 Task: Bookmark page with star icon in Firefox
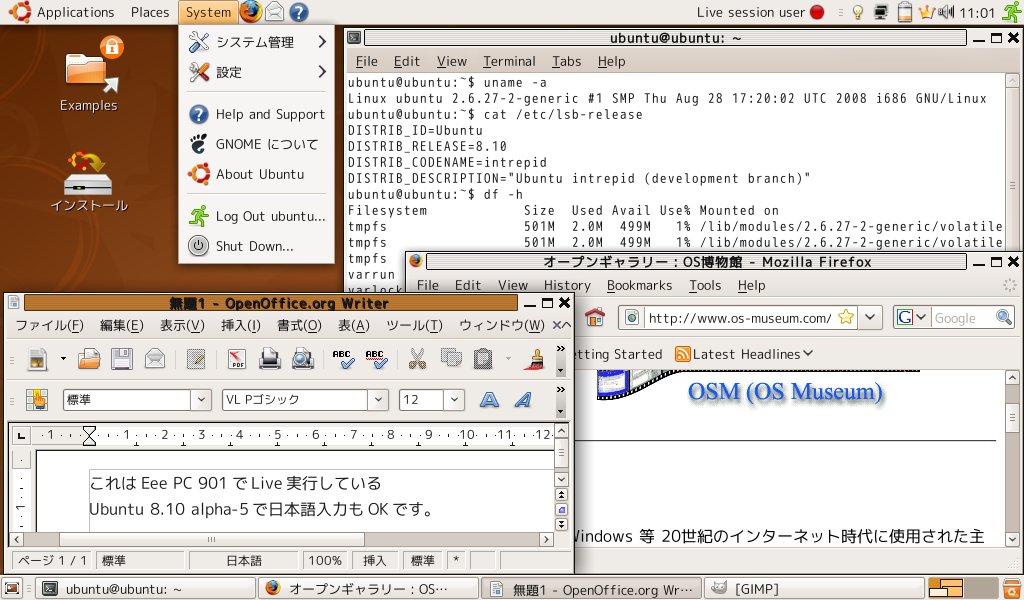(846, 317)
